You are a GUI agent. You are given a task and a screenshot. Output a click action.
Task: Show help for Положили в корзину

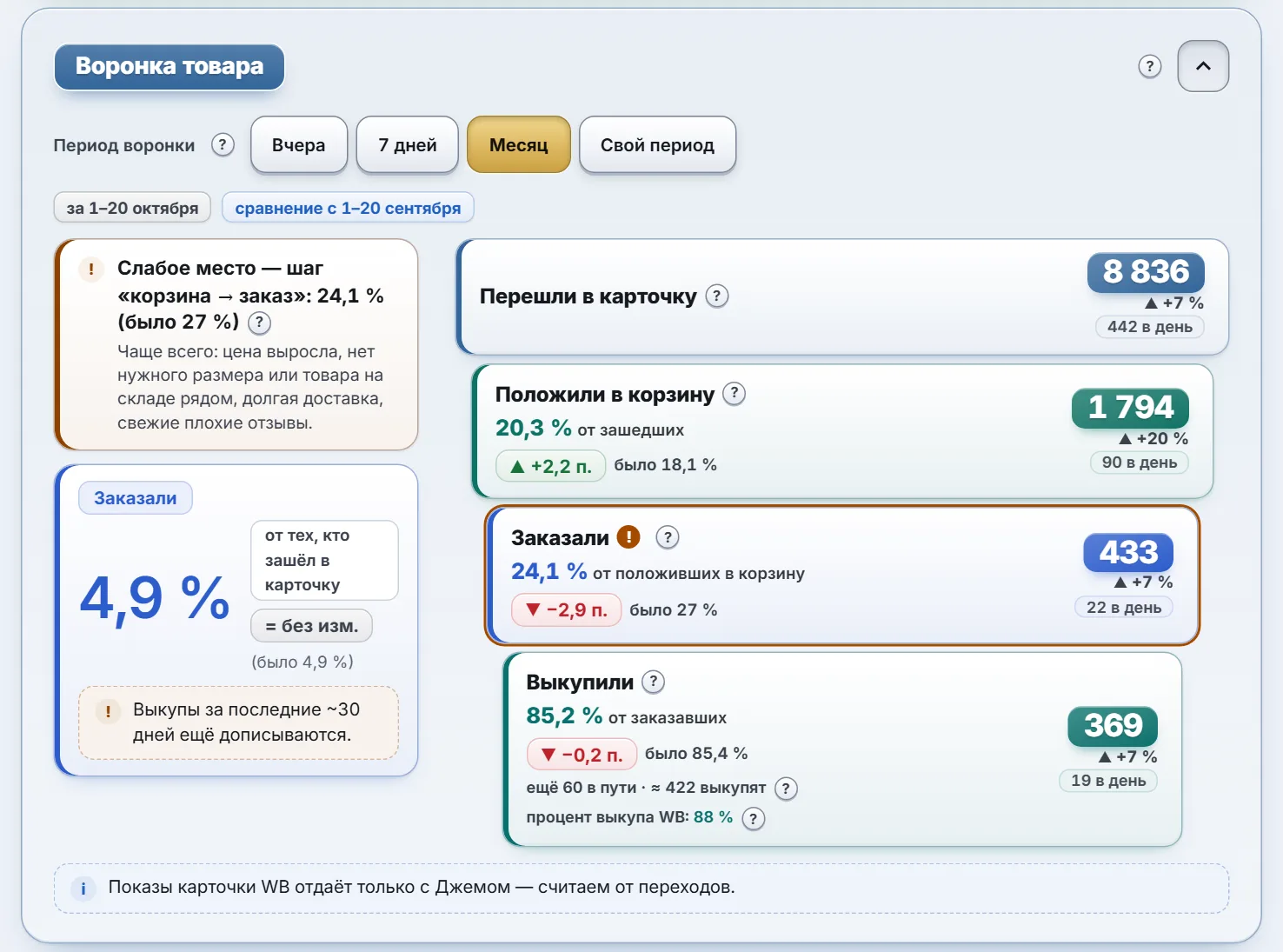coord(734,394)
